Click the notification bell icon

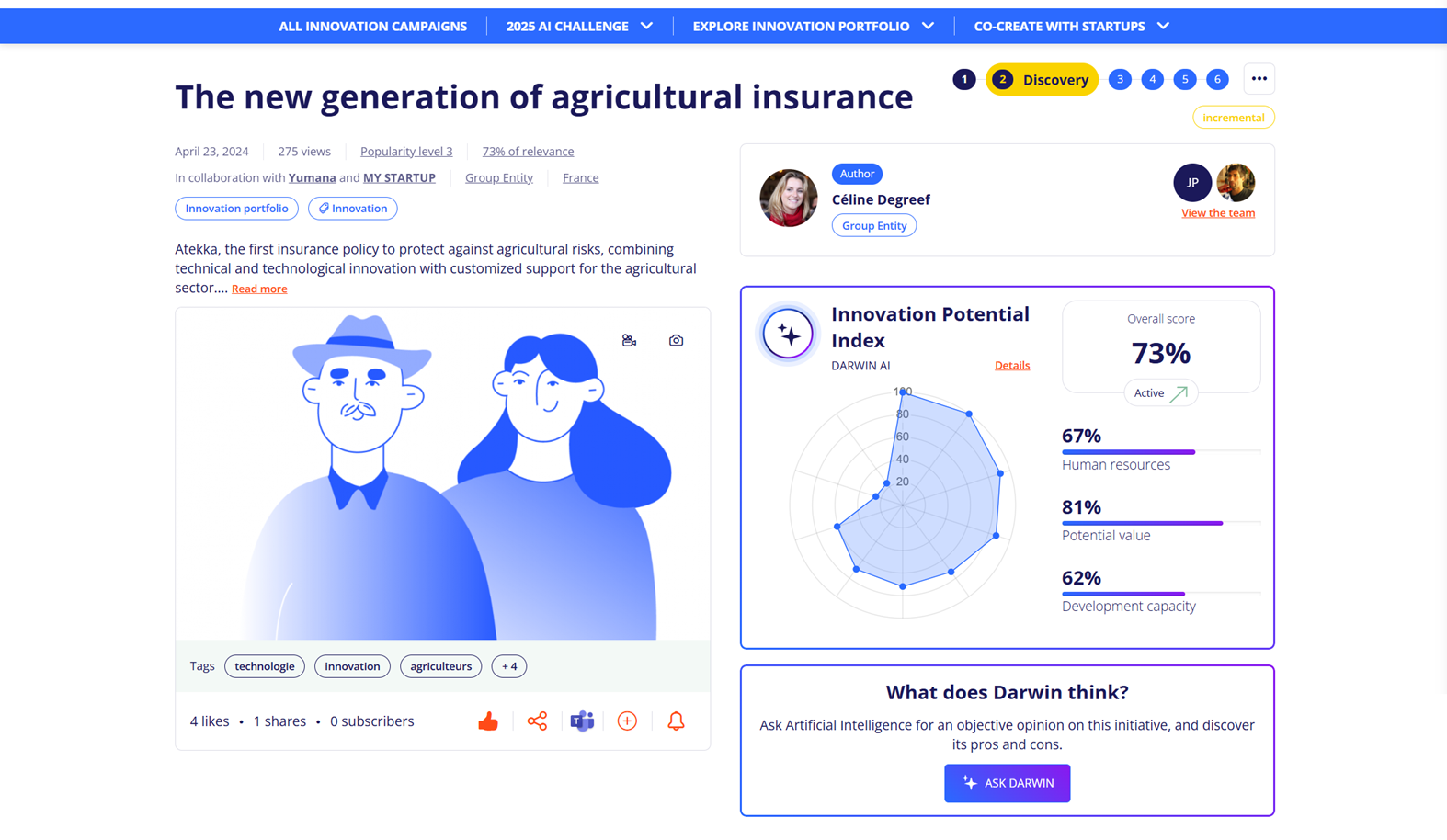pyautogui.click(x=676, y=721)
